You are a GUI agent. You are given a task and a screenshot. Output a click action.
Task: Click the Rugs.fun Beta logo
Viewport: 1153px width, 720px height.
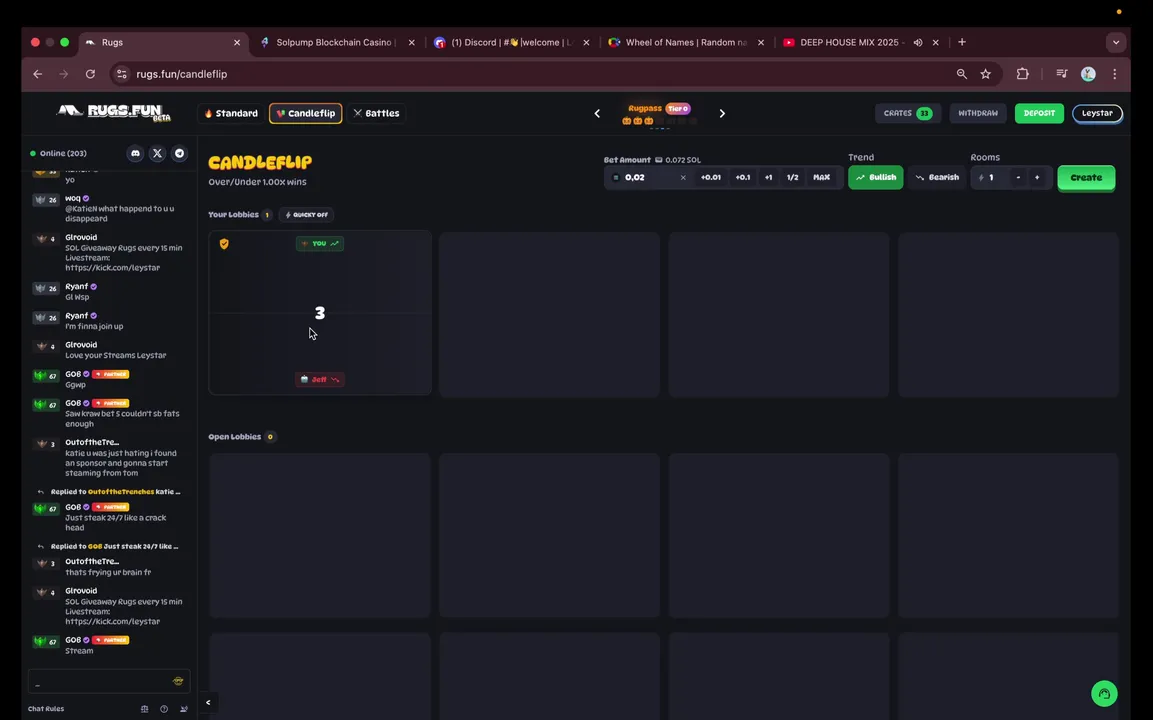tap(114, 112)
